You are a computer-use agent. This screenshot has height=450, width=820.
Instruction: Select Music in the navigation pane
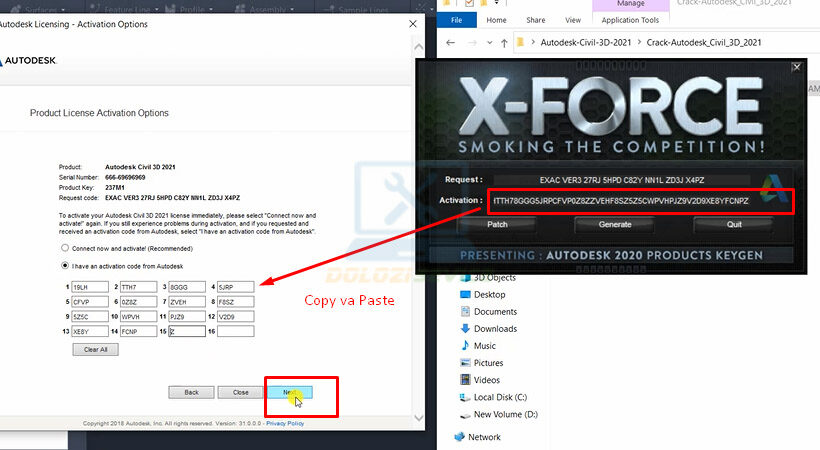pos(484,345)
